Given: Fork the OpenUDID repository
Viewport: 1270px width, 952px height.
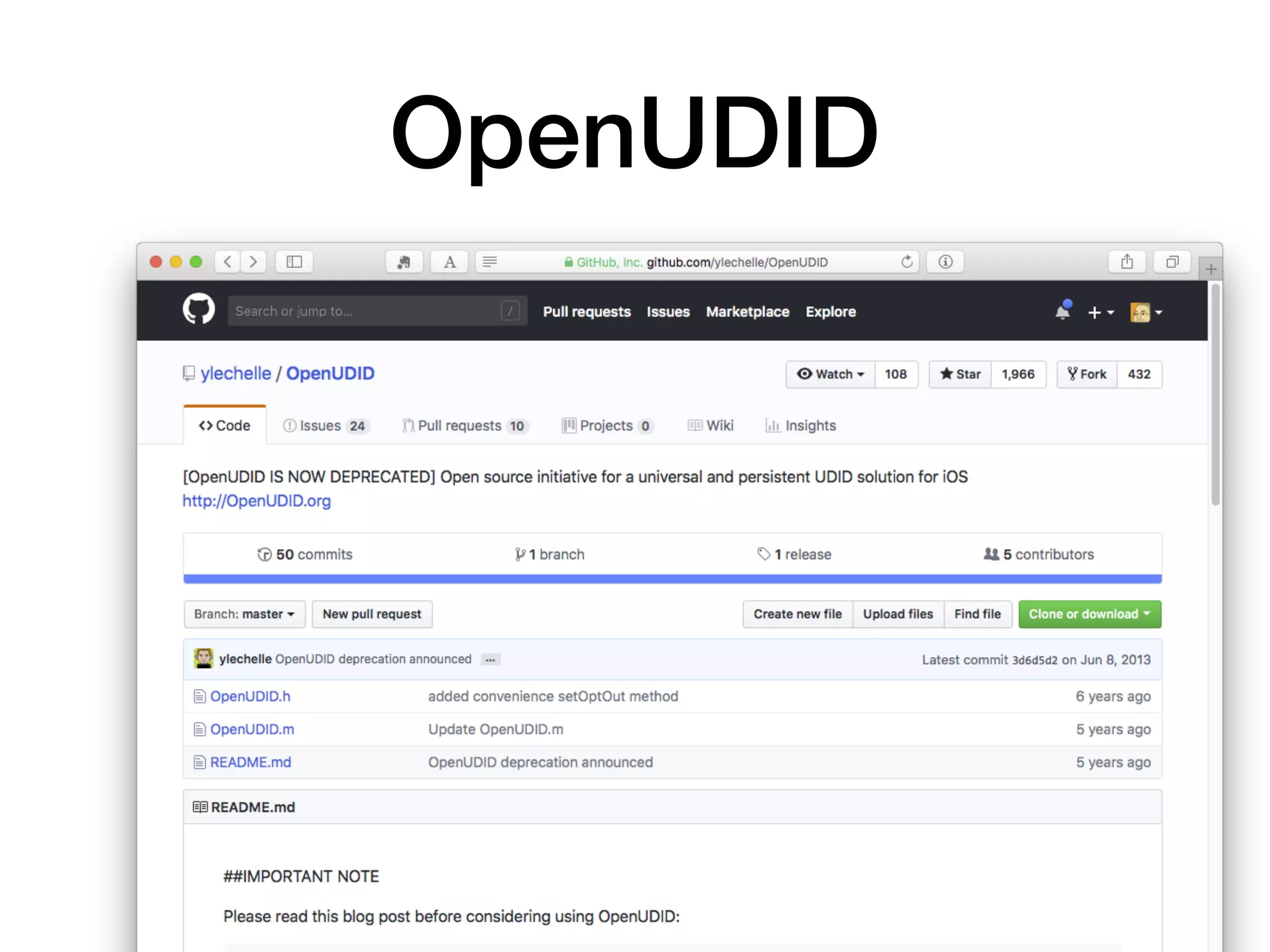Looking at the screenshot, I should [1087, 374].
